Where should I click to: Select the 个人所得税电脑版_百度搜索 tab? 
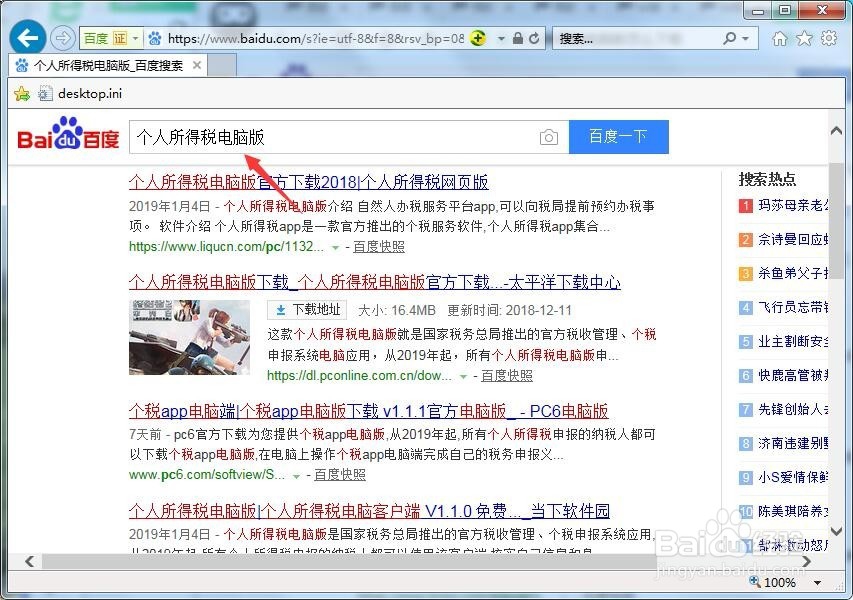[108, 65]
